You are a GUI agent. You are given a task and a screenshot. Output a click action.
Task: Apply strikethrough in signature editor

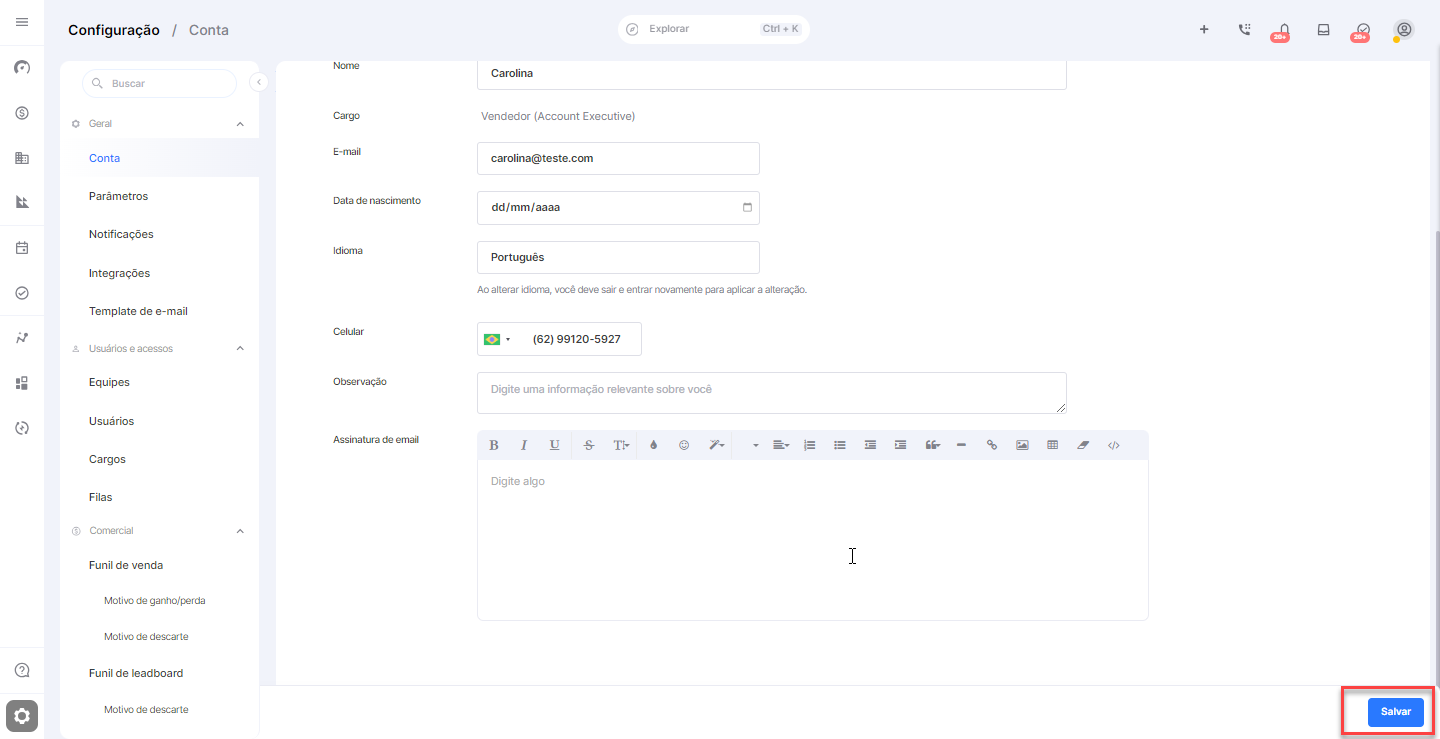click(588, 445)
